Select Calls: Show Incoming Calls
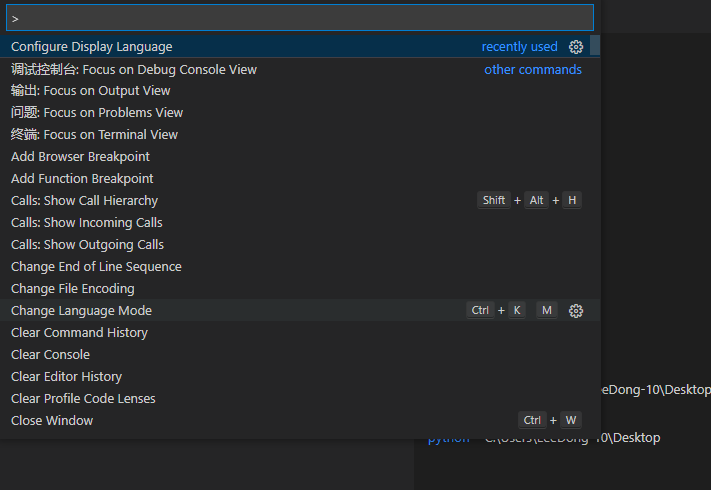 pos(86,223)
